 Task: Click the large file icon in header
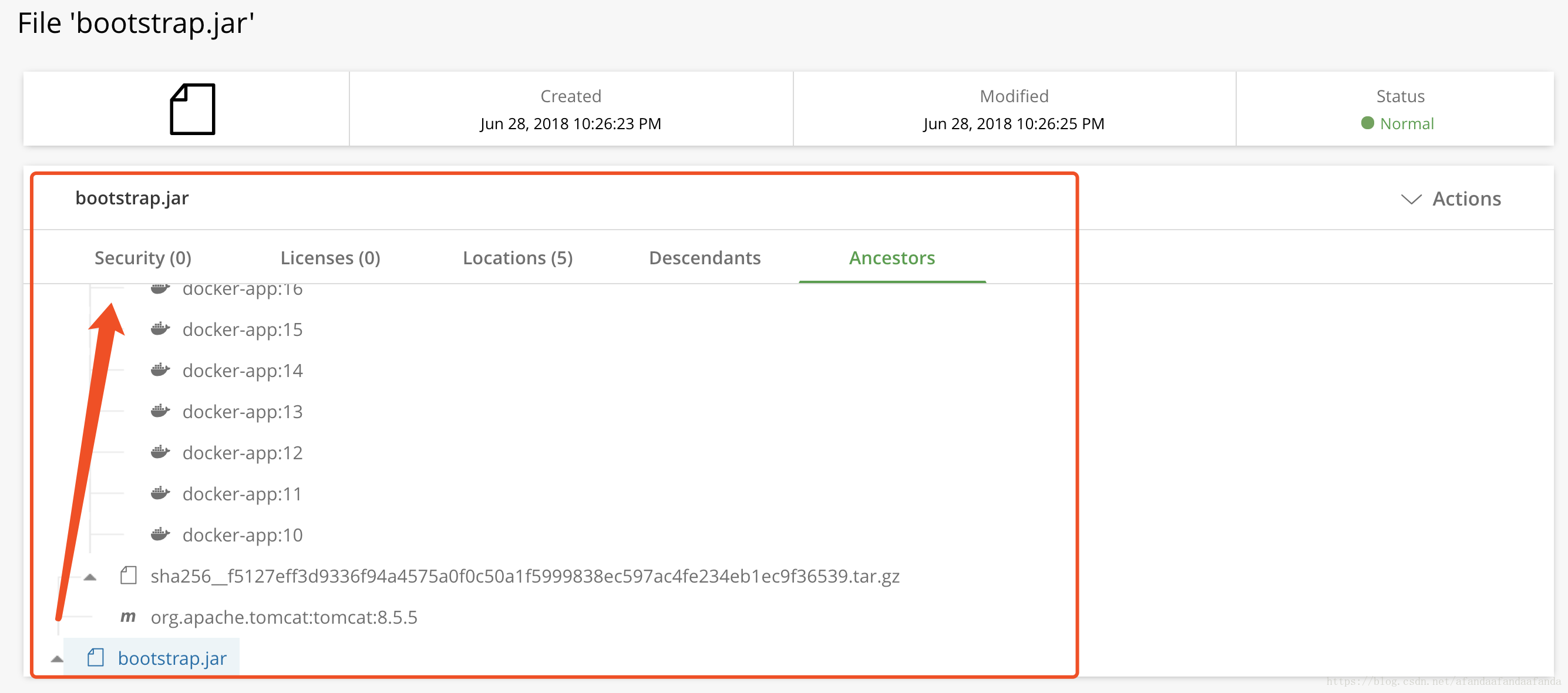(193, 109)
